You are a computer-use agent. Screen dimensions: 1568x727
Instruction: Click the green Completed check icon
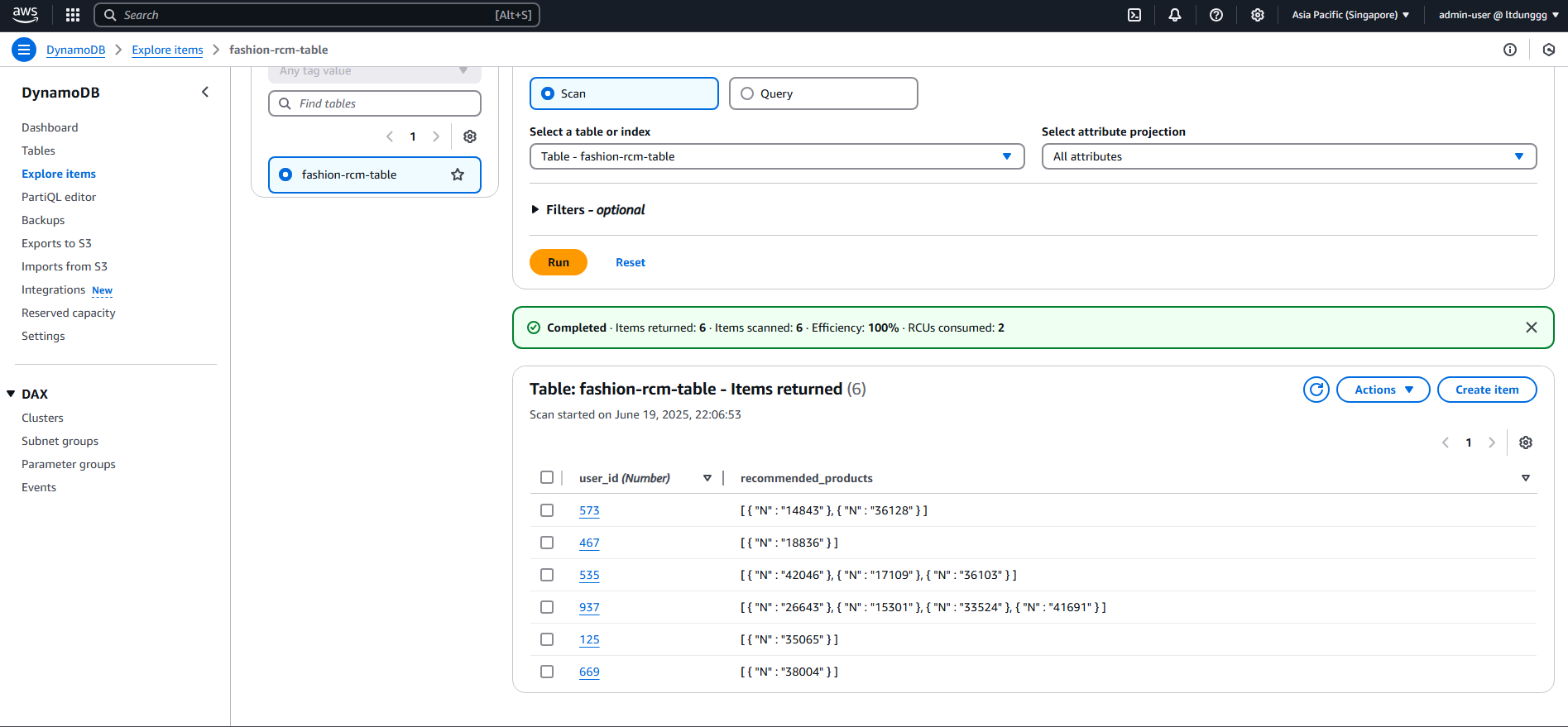(x=534, y=328)
